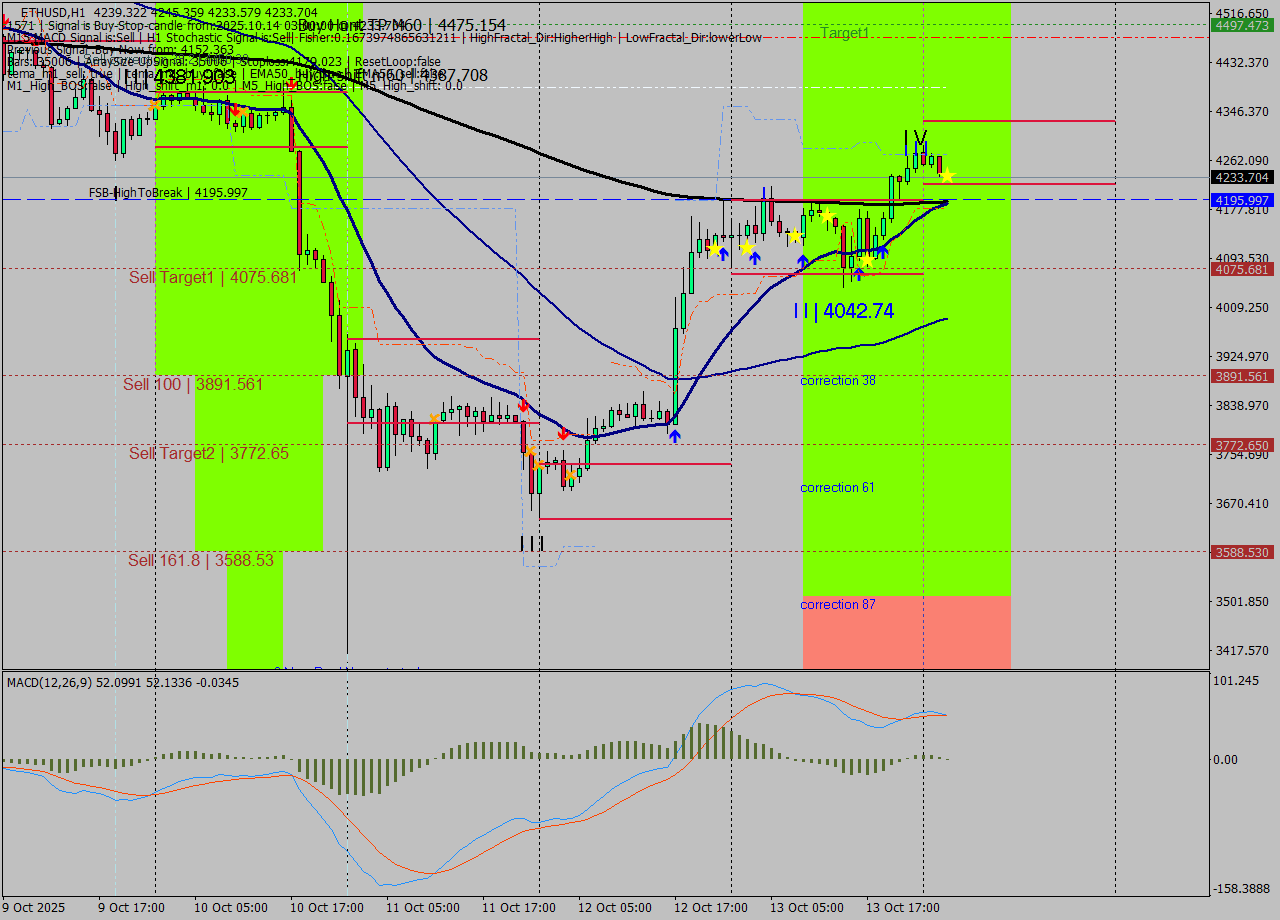
Task: Click the red downward arrow marker near EMA labels
Action: [x=292, y=83]
